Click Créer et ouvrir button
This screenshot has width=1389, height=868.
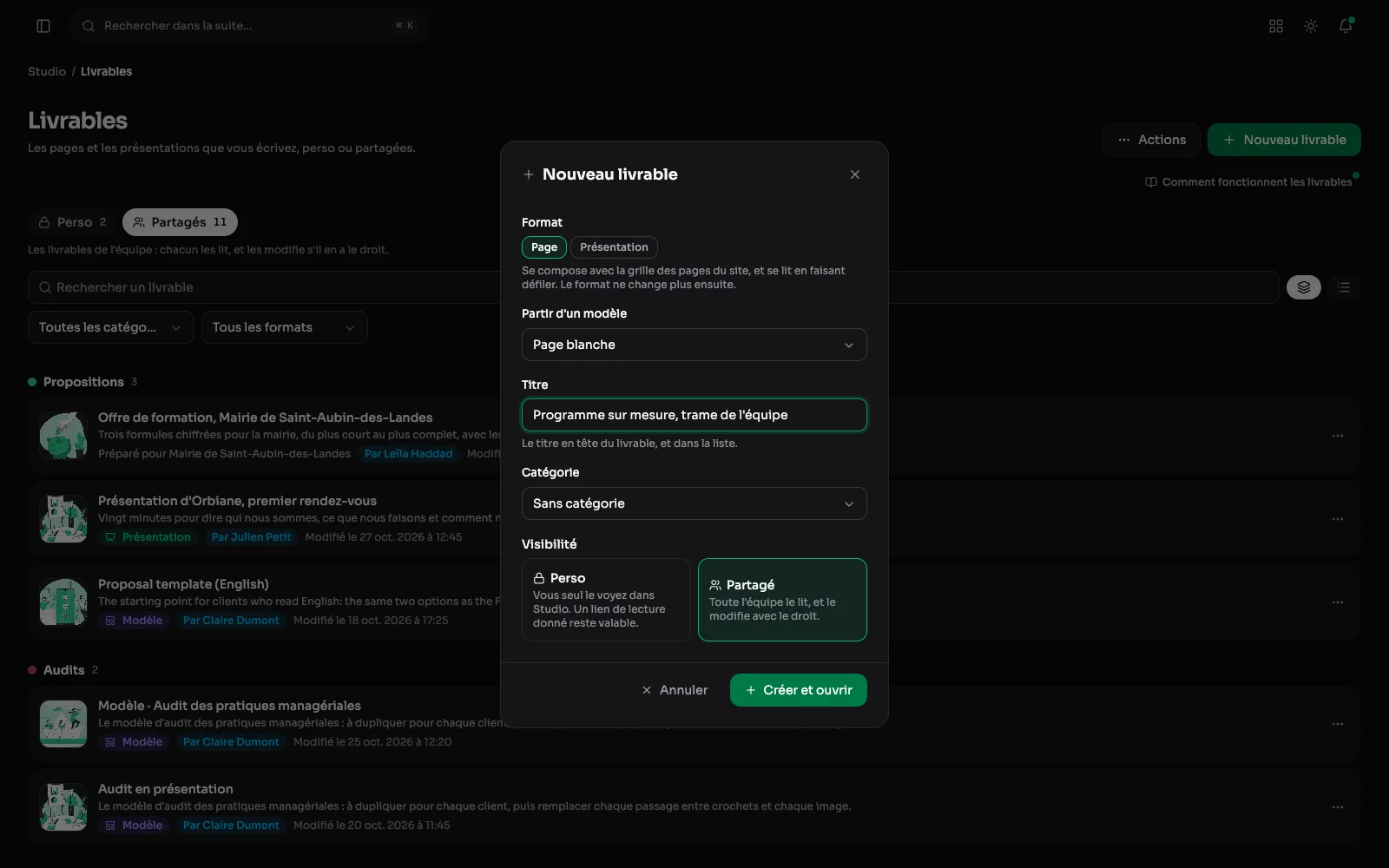coord(799,690)
